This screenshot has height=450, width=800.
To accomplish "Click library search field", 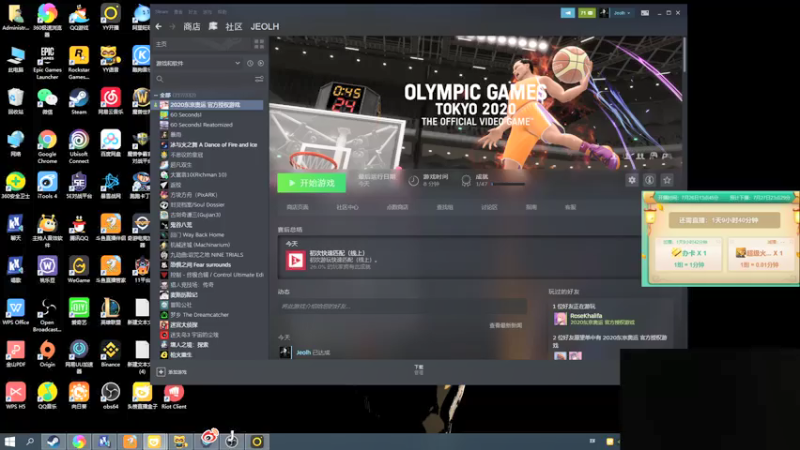I will tap(204, 79).
